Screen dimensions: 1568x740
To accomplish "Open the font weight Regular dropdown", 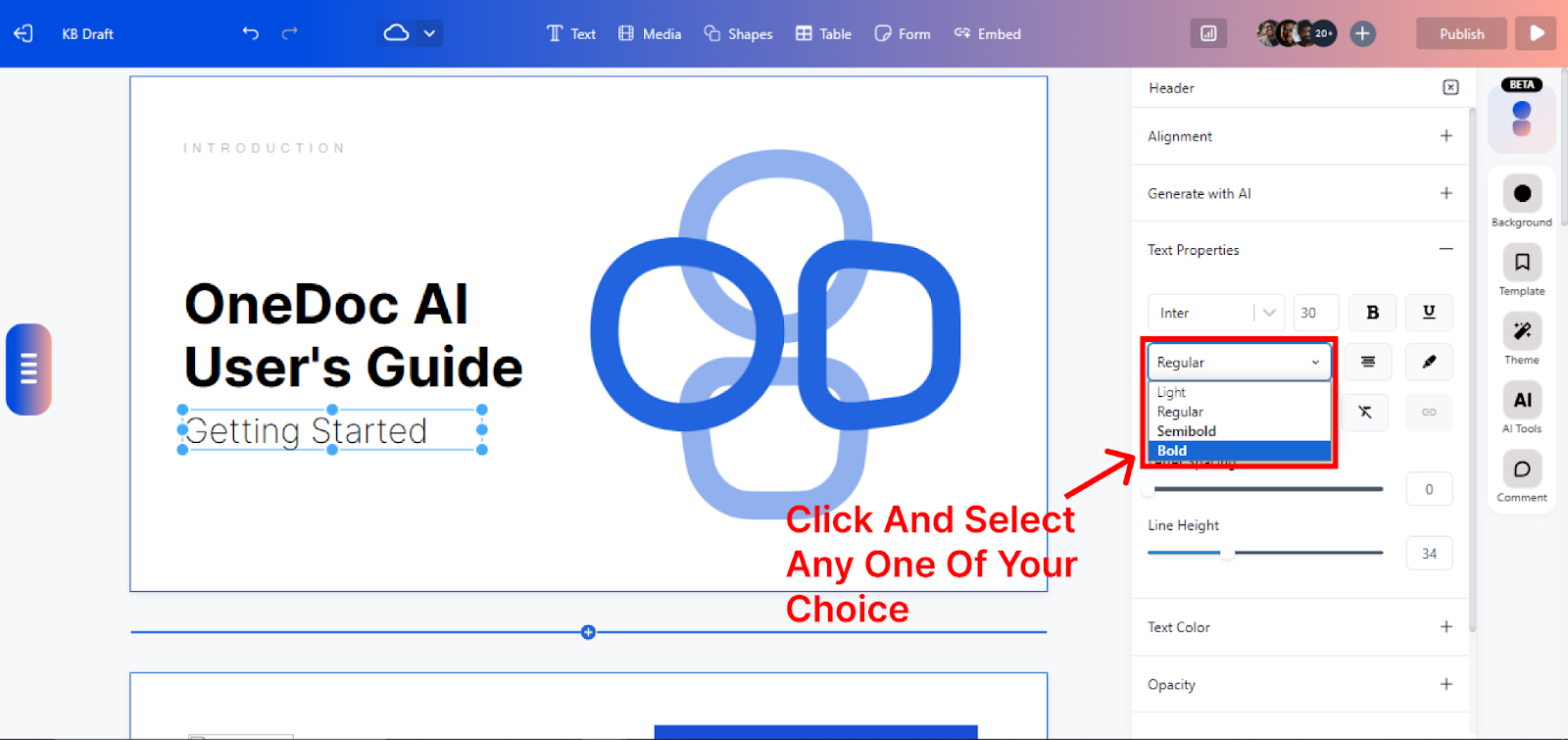I will click(1240, 362).
